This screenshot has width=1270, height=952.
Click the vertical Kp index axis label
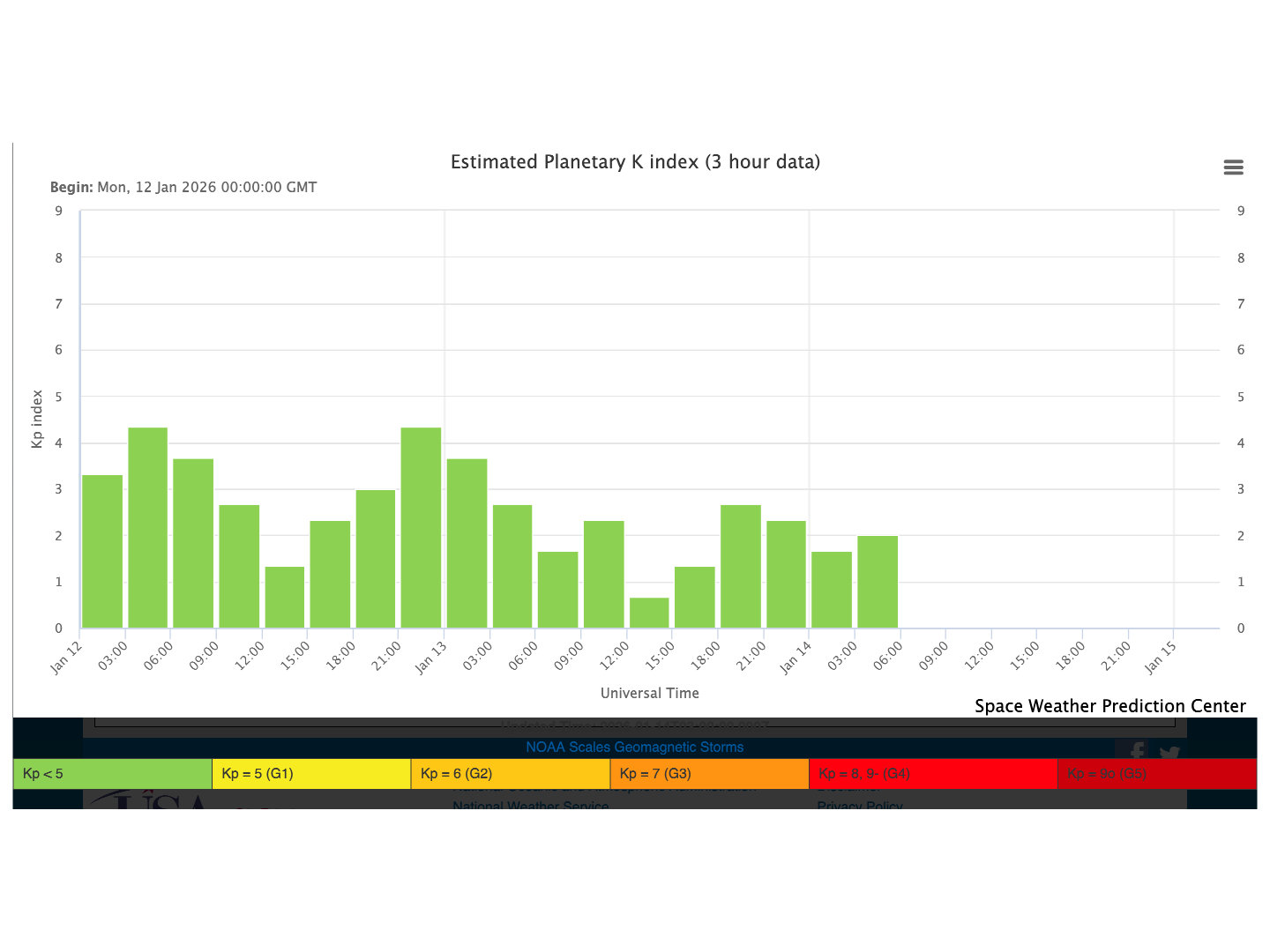coord(37,419)
